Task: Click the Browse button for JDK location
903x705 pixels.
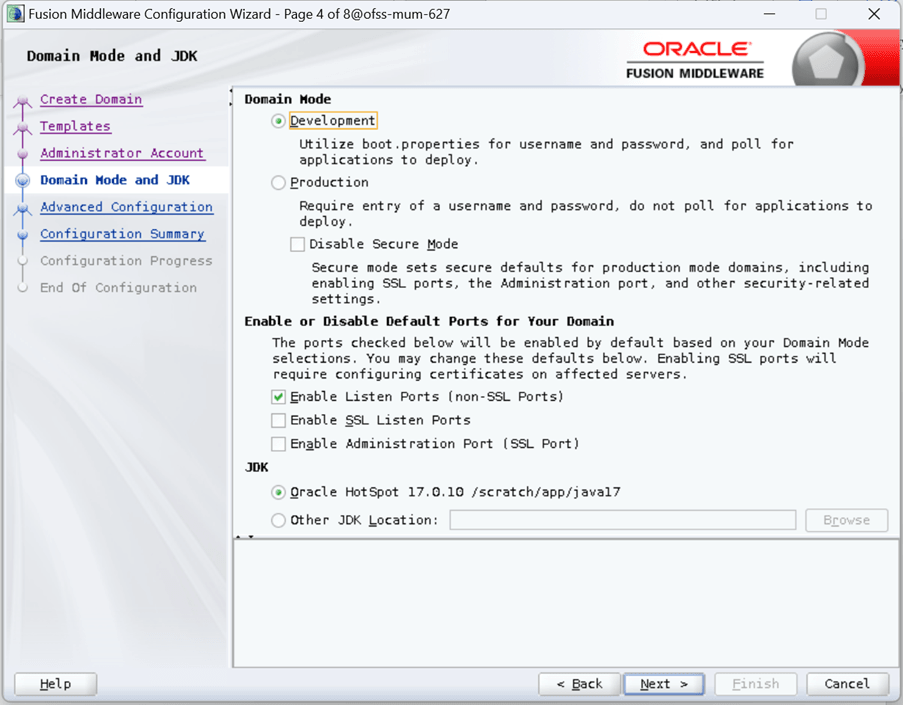Action: (x=847, y=520)
